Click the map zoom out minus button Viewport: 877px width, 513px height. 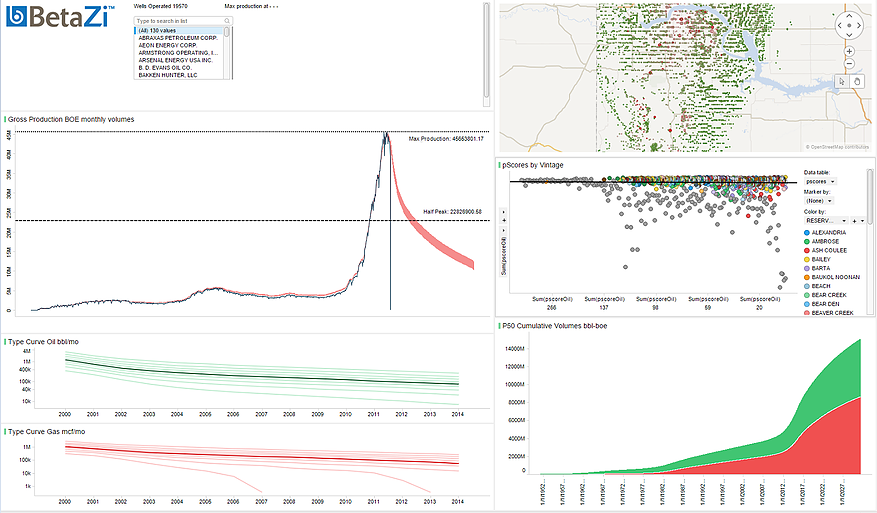849,62
